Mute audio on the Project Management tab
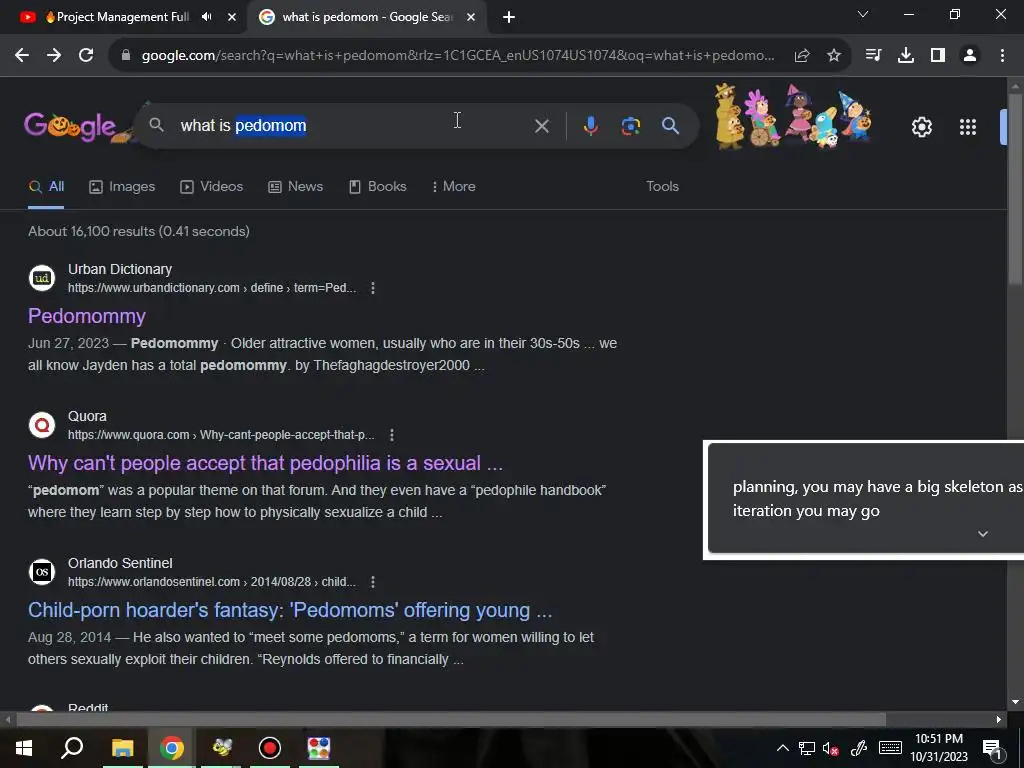Screen dimensions: 1024x768 (206, 17)
